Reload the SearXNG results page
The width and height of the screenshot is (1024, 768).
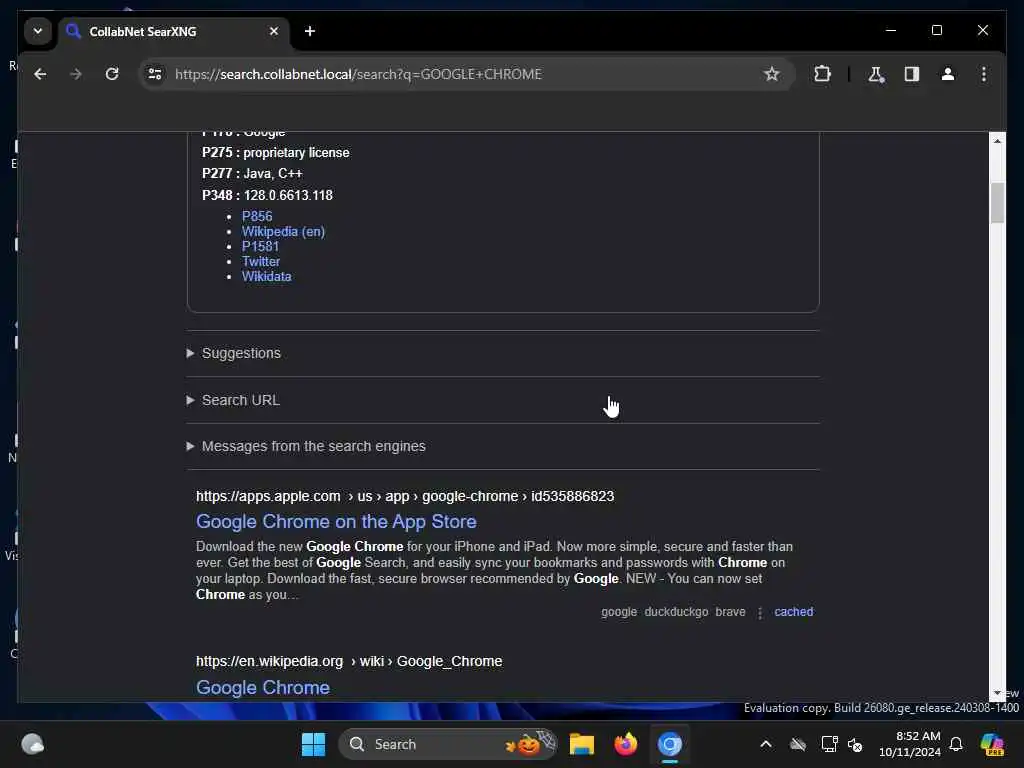112,74
